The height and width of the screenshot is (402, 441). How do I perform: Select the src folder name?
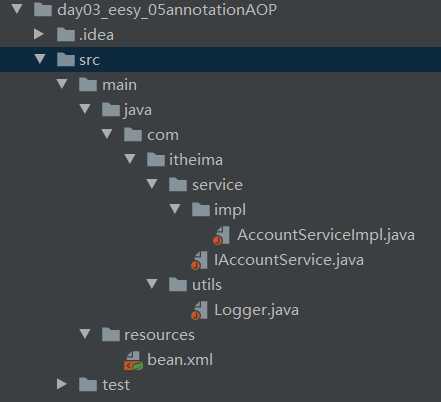(x=89, y=60)
